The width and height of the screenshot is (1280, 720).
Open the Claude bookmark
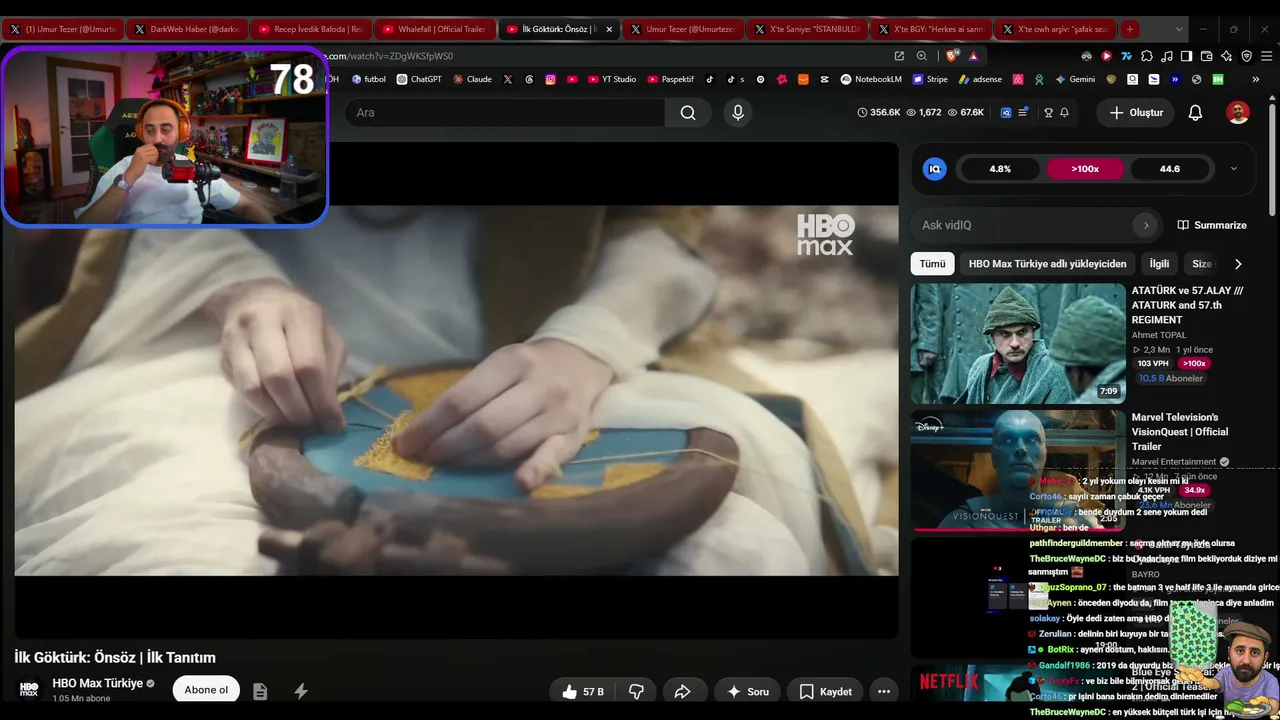472,79
